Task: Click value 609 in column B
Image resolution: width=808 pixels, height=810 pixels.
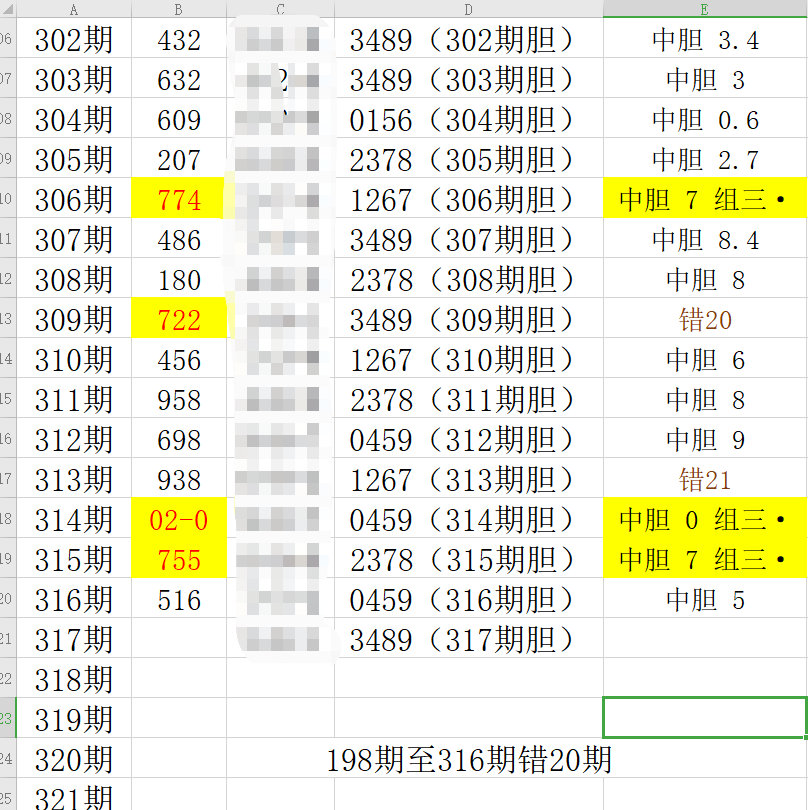Action: pyautogui.click(x=179, y=120)
